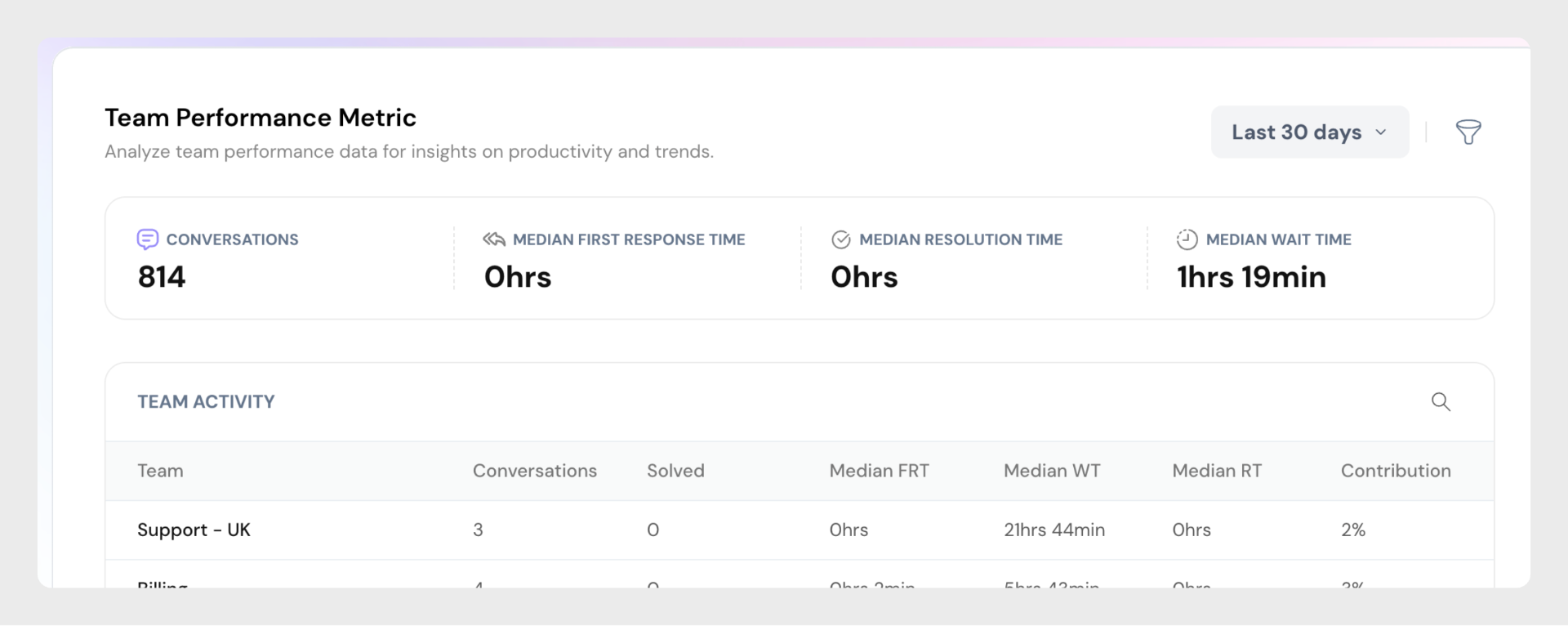Click the 814 conversations total value
This screenshot has width=1568, height=626.
(x=162, y=277)
